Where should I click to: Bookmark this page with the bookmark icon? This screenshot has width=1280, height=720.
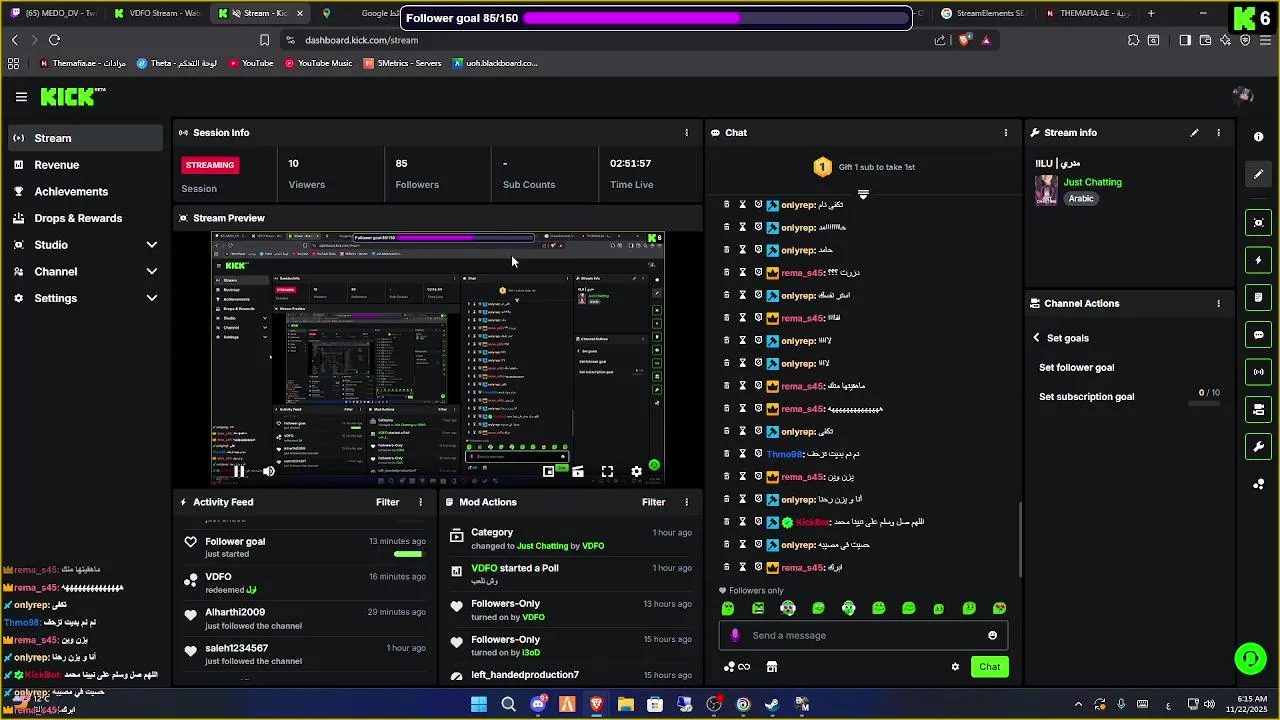coord(264,40)
